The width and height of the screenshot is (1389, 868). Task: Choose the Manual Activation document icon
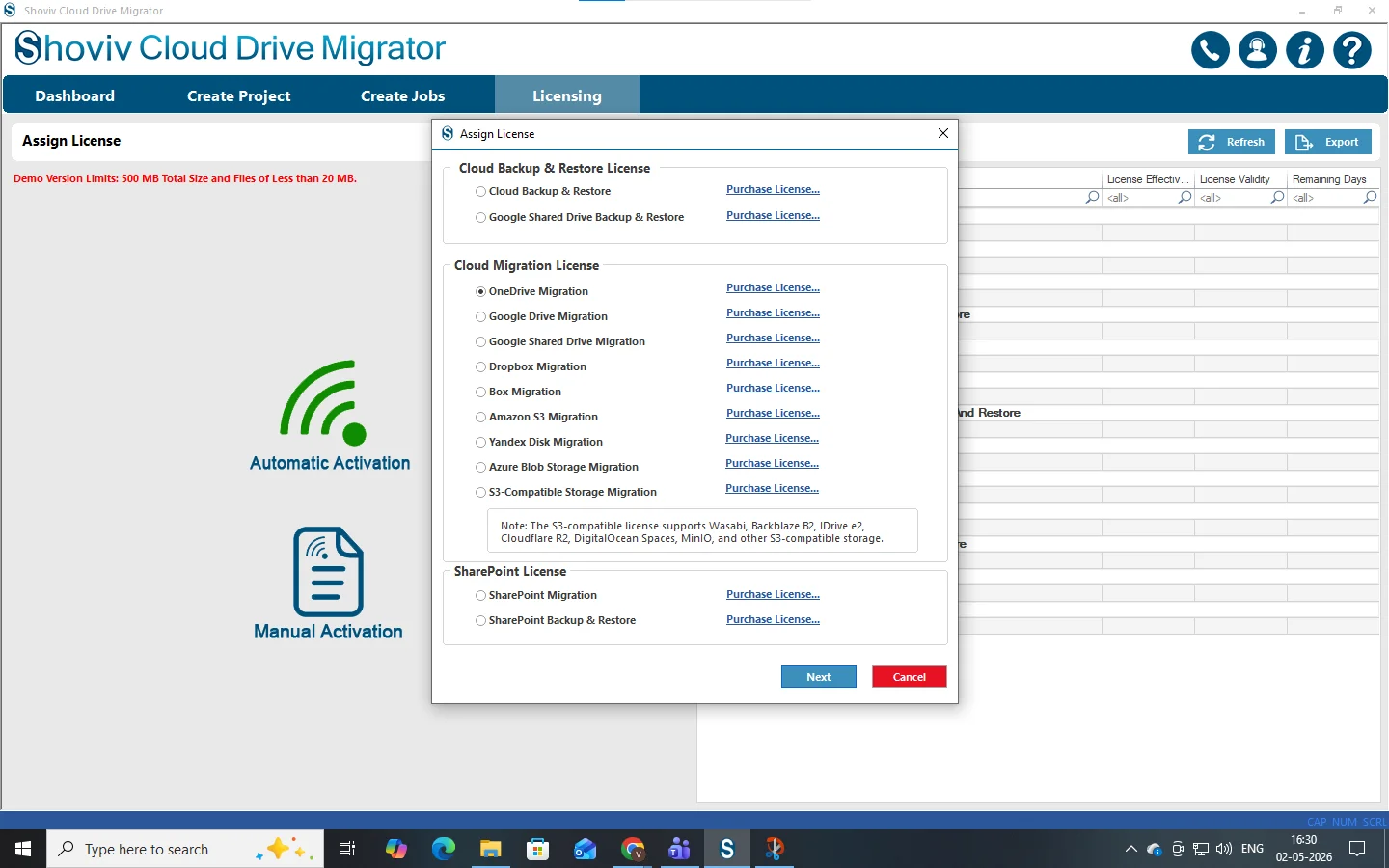(328, 571)
